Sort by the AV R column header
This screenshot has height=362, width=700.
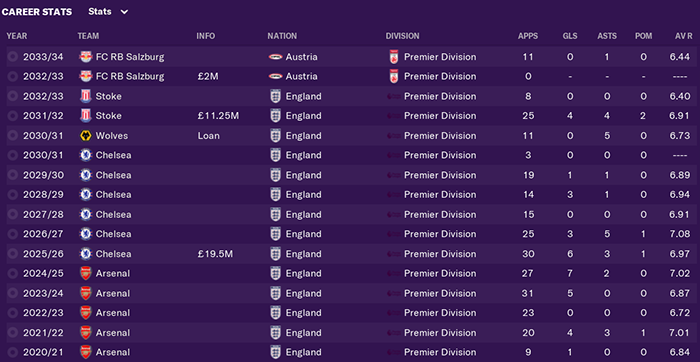pos(683,36)
